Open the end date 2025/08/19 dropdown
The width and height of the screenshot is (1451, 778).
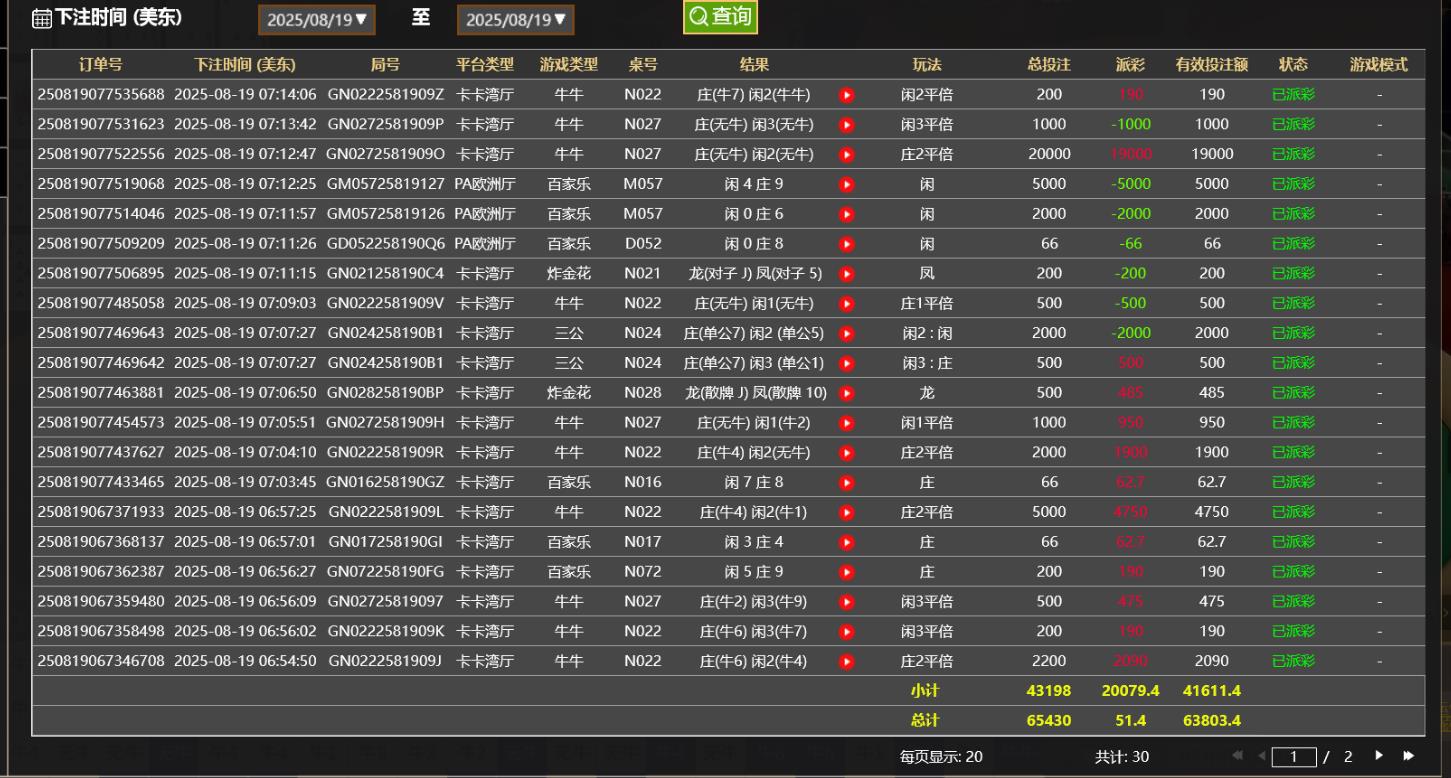515,19
